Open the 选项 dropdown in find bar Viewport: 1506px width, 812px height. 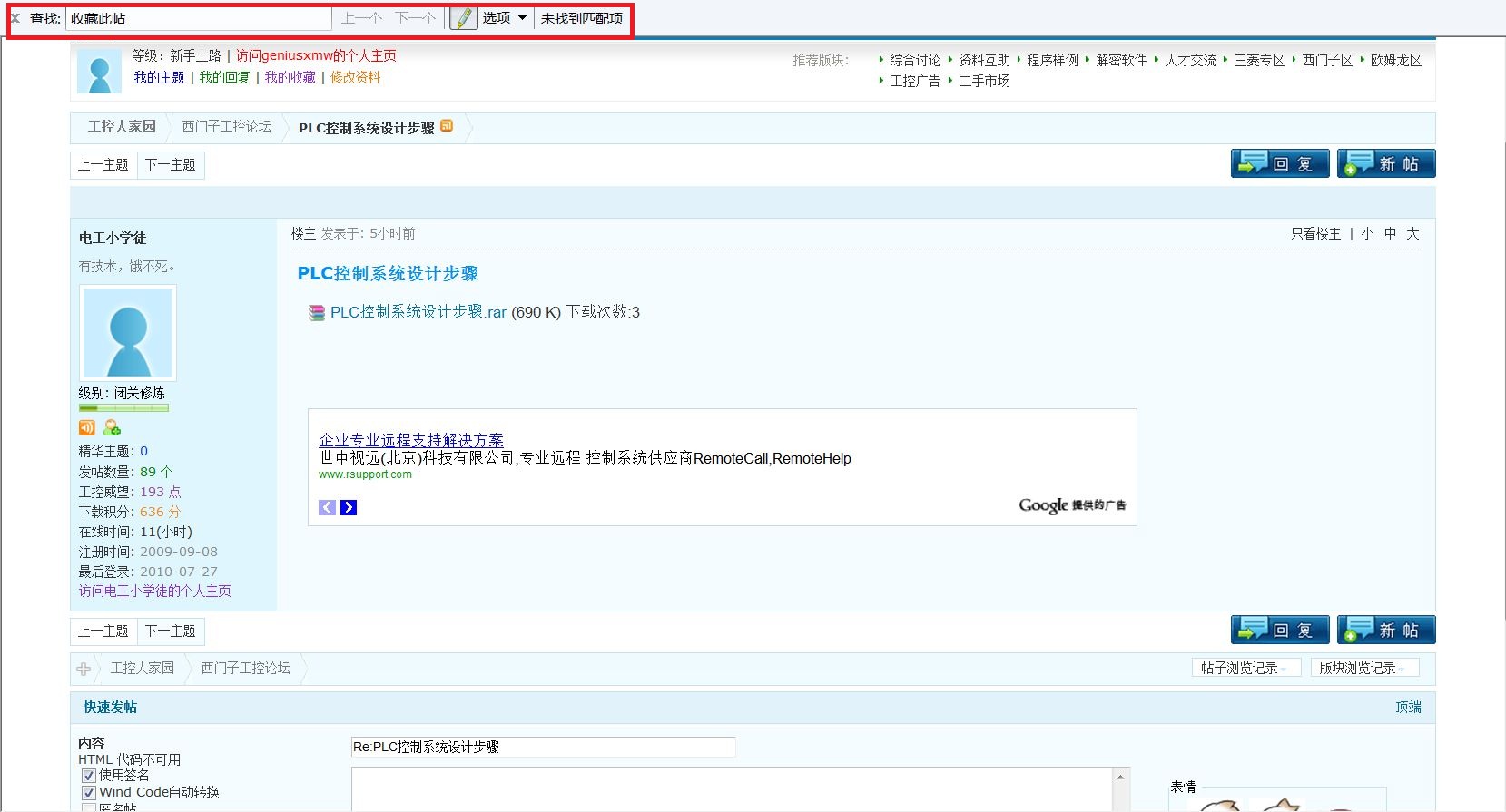tap(505, 18)
